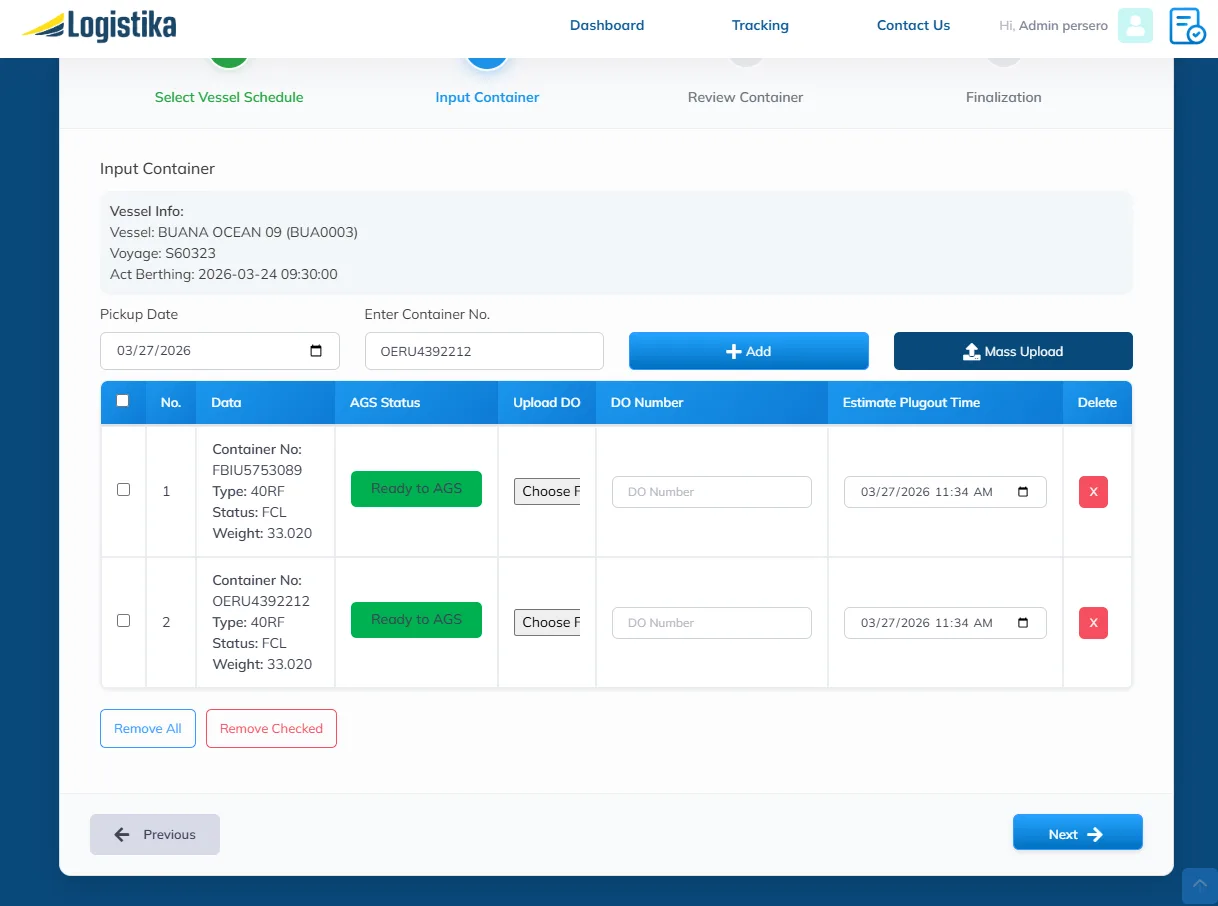Click the Logistika logo
This screenshot has width=1218, height=906.
pos(99,26)
